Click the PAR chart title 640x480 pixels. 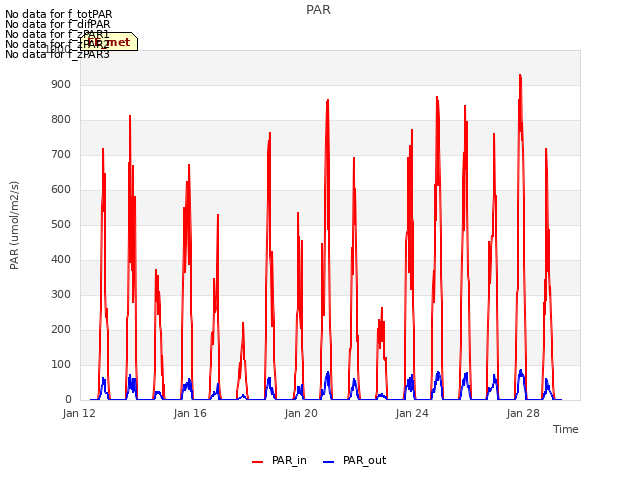[318, 10]
